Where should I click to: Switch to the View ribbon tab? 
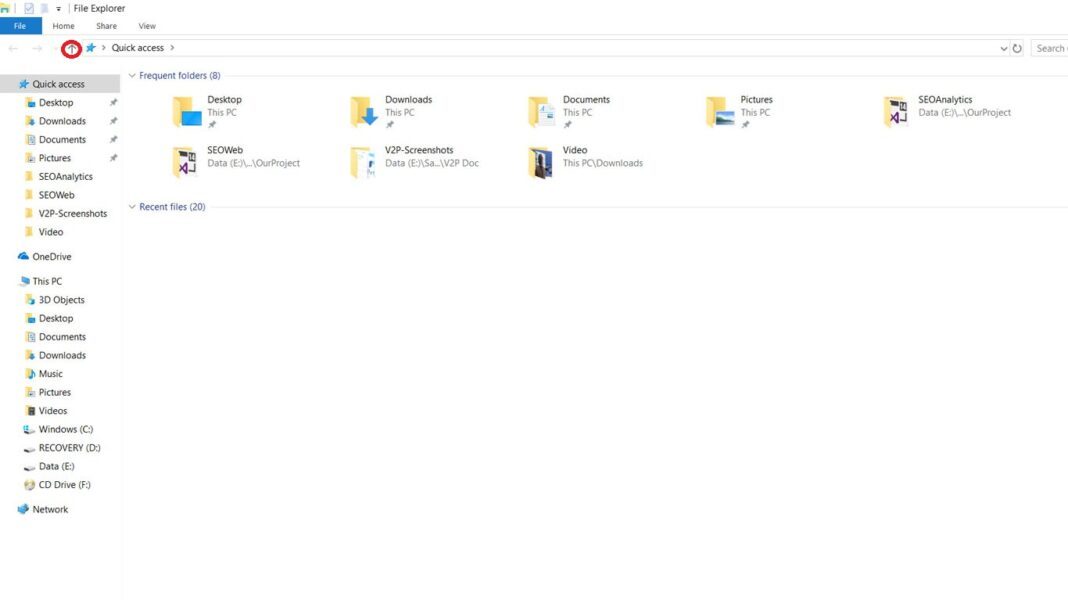[146, 26]
